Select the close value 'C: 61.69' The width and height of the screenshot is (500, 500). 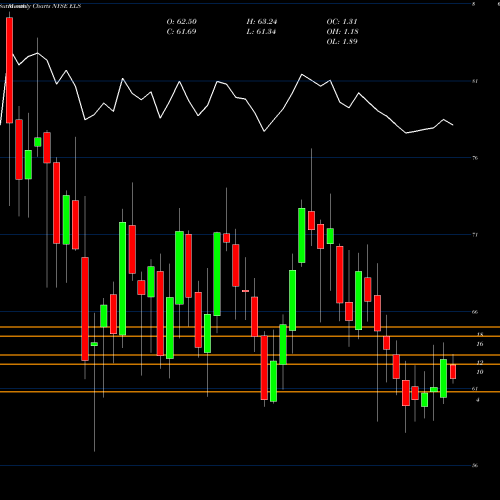coord(181,32)
